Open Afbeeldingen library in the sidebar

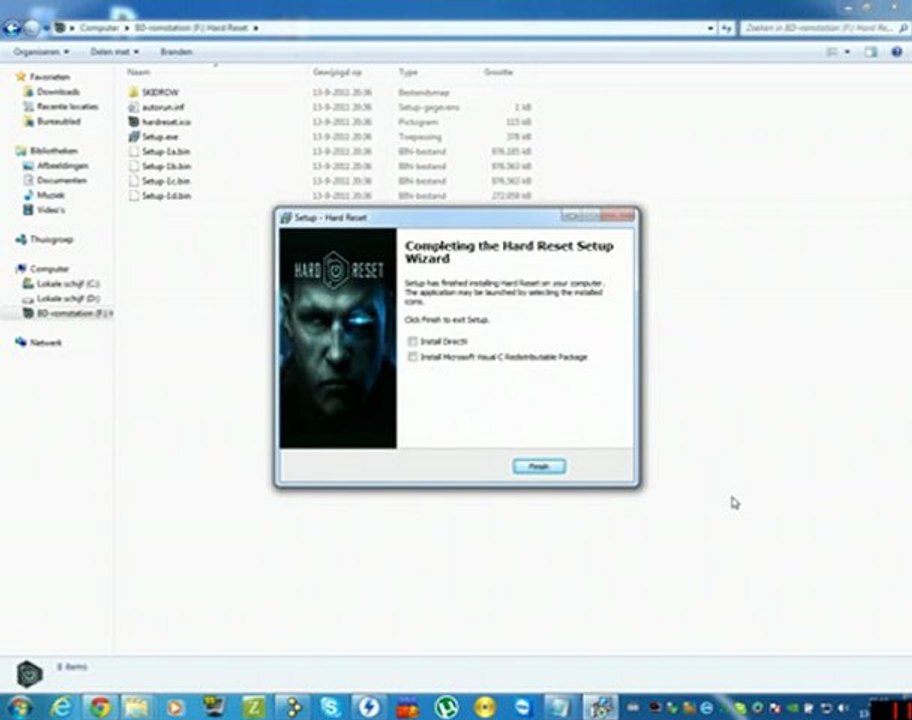(x=63, y=166)
